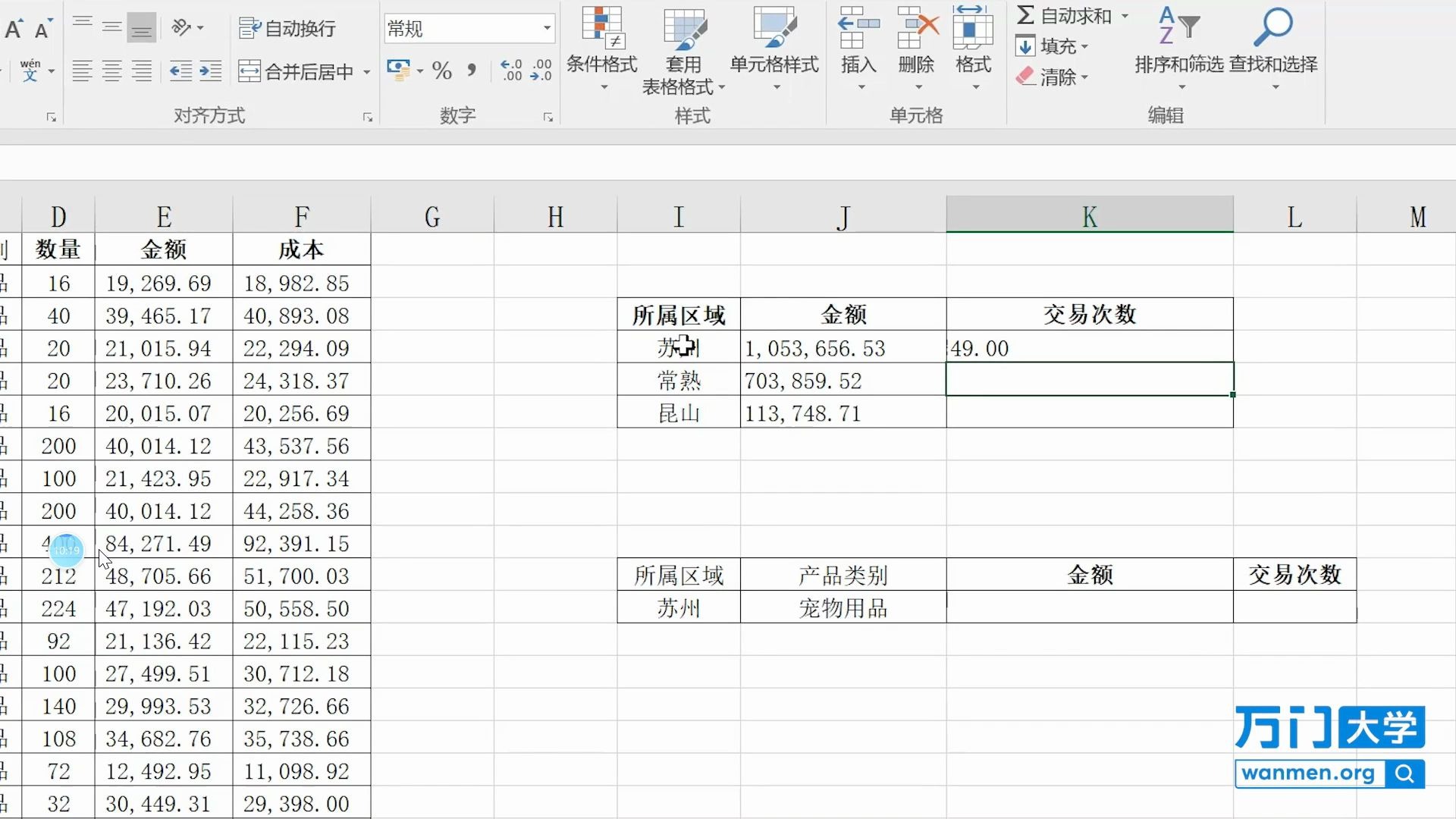Screen dimensions: 1456x819
Task: Increase decimal places button
Action: [512, 71]
